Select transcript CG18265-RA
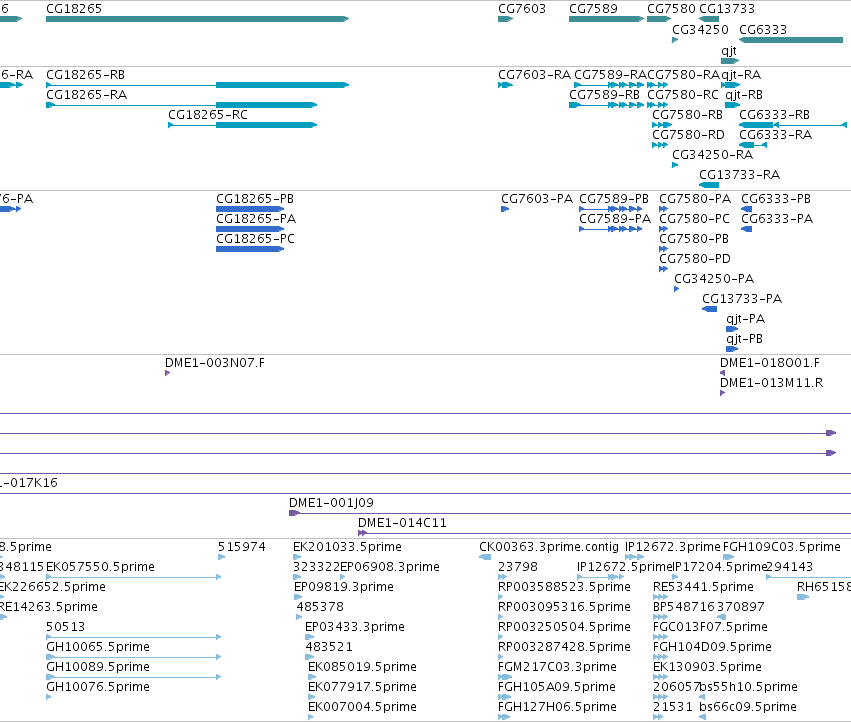The width and height of the screenshot is (851, 722). [x=181, y=105]
